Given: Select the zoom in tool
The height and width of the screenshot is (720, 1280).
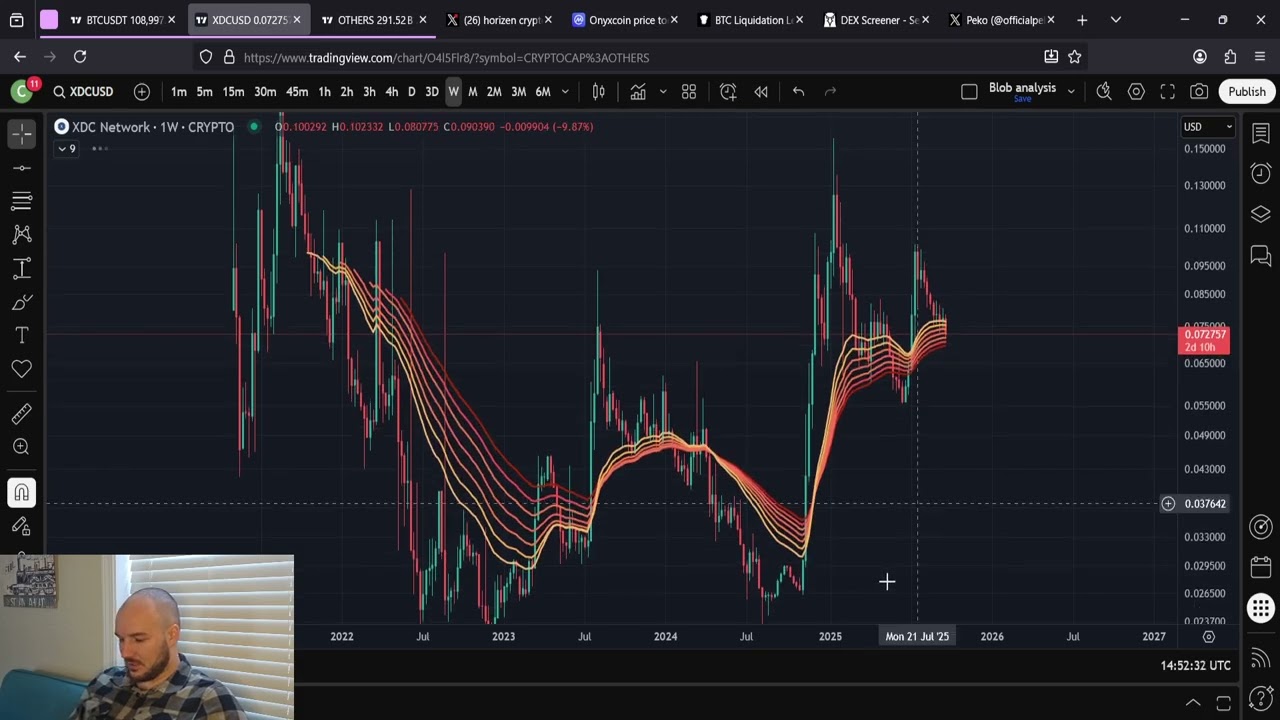Looking at the screenshot, I should tap(22, 447).
